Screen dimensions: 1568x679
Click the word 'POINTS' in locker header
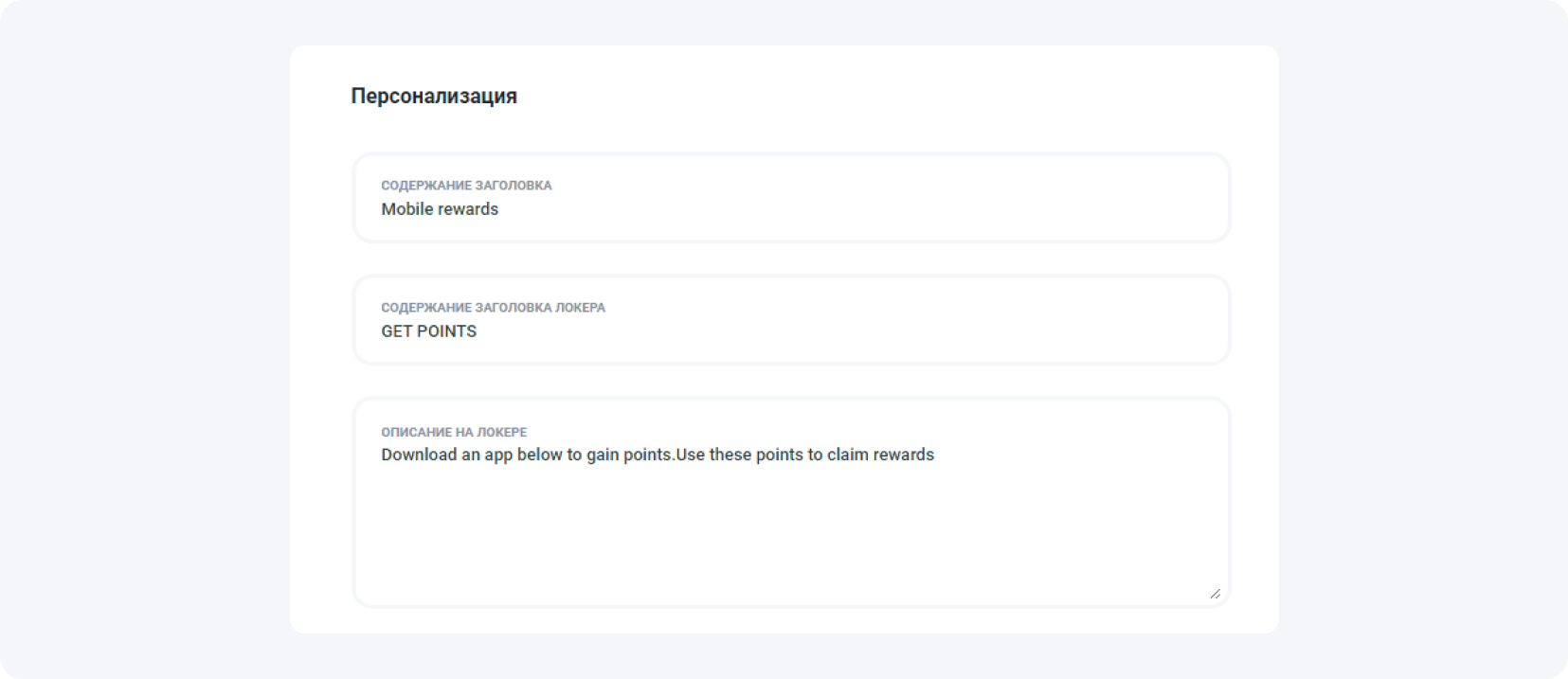click(x=446, y=331)
